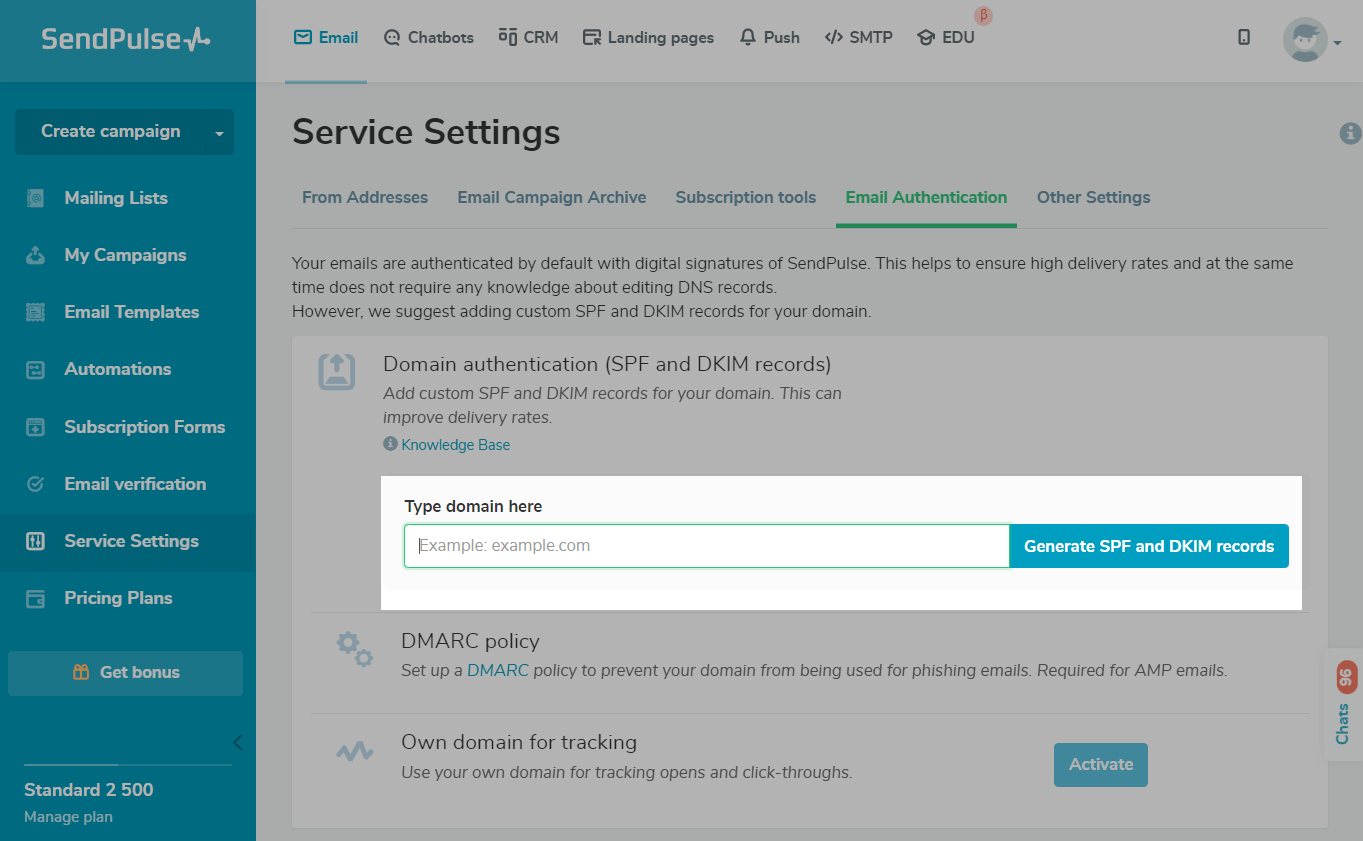Viewport: 1363px width, 841px height.
Task: Open the user avatar account menu
Action: [1310, 40]
